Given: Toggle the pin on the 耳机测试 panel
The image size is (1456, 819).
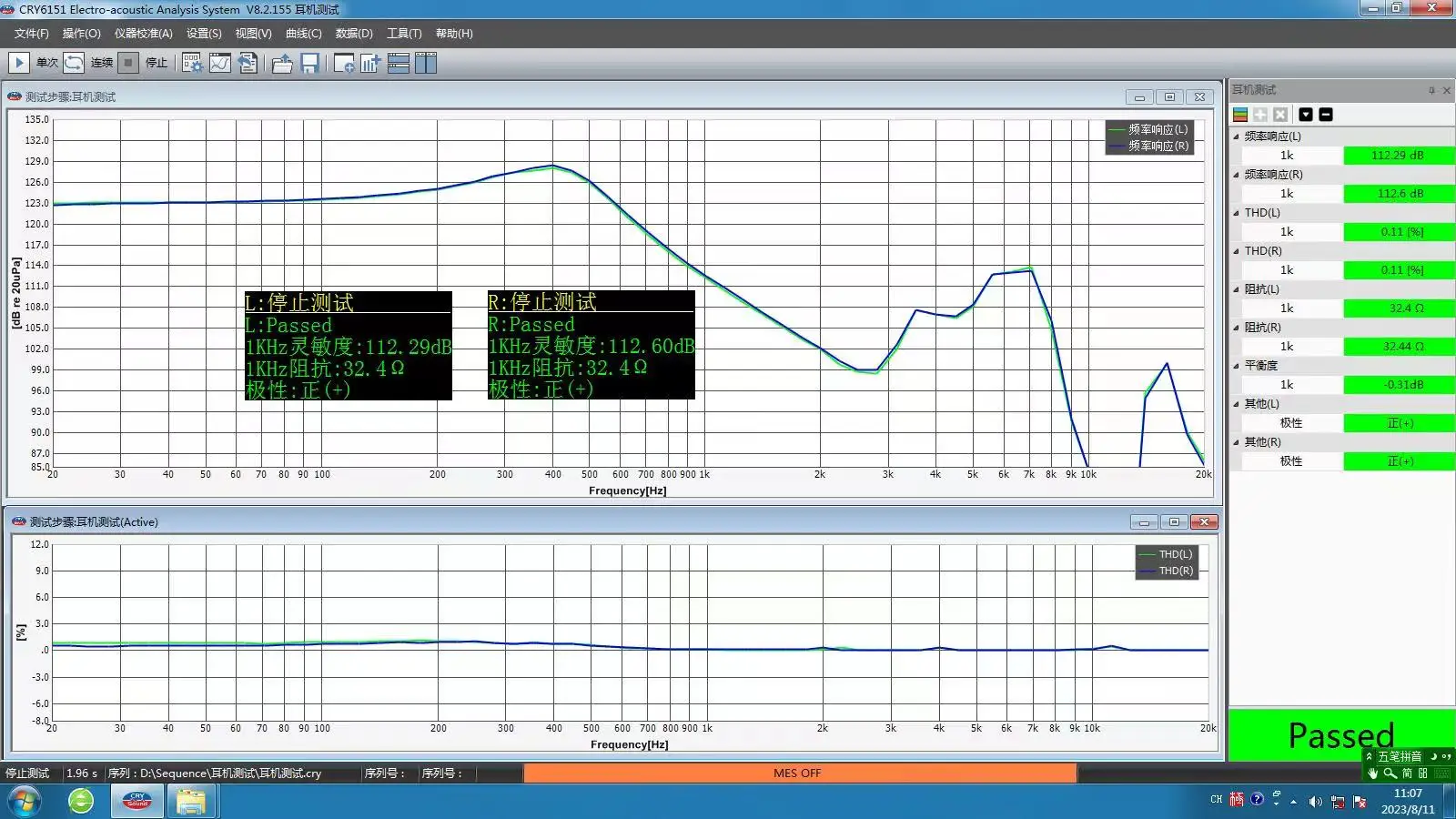Looking at the screenshot, I should coord(1431,90).
